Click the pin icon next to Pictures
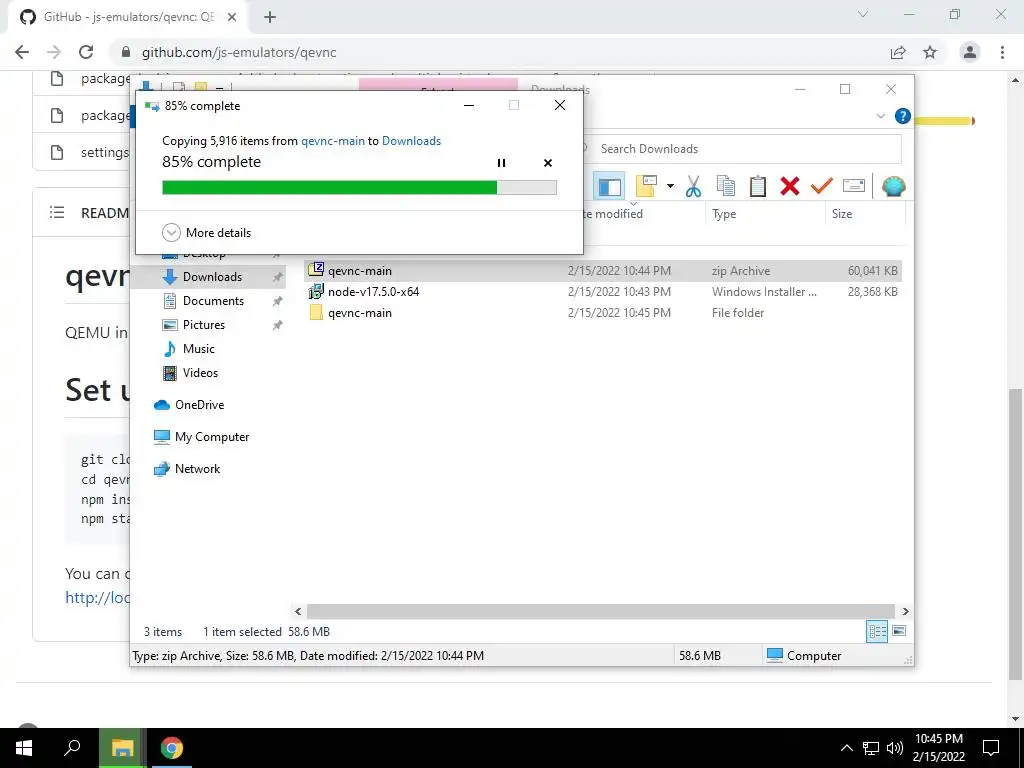This screenshot has width=1024, height=768. (278, 325)
